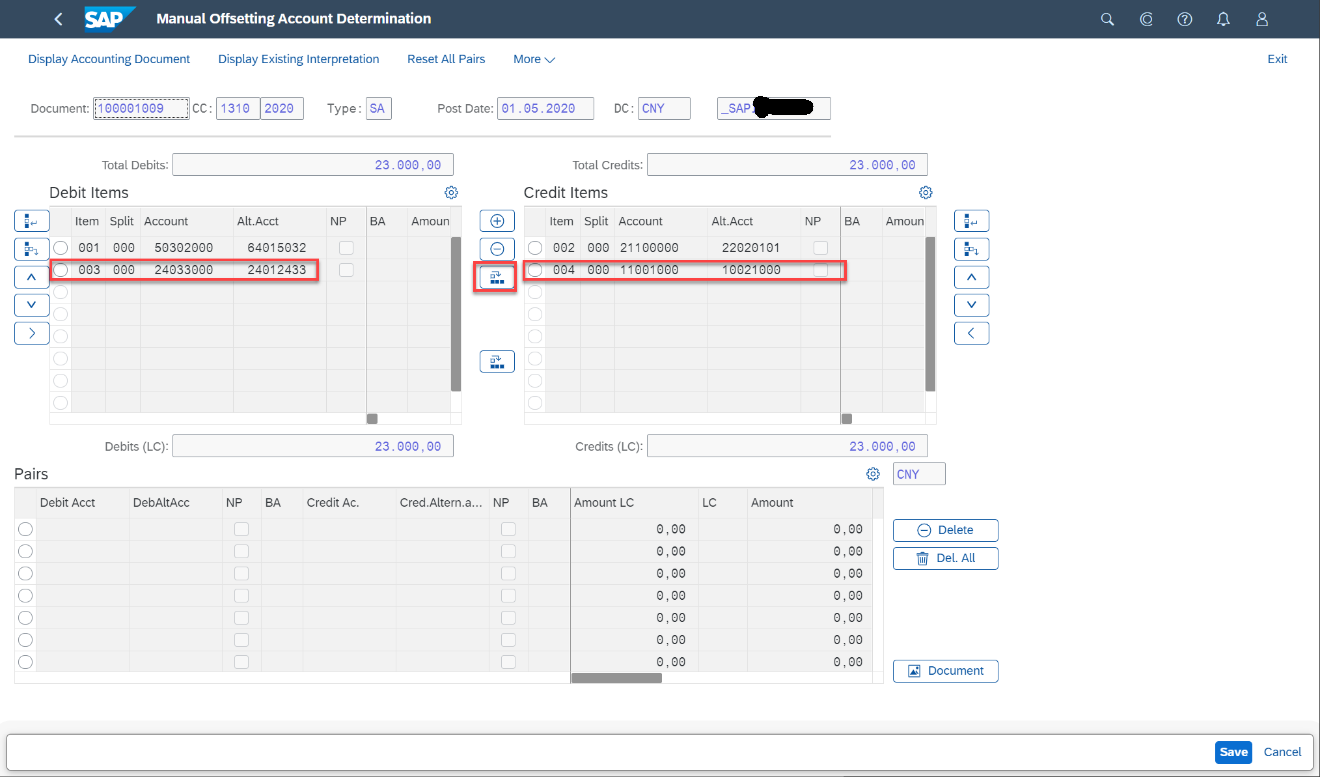1320x777 pixels.
Task: Open Pairs table settings gear
Action: click(873, 474)
